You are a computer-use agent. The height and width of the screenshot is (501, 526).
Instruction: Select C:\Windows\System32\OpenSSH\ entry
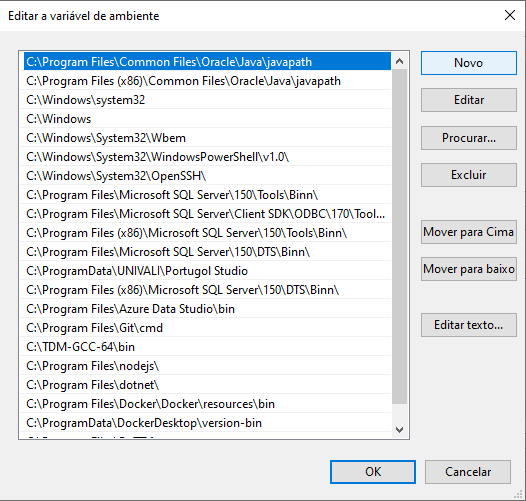(205, 176)
